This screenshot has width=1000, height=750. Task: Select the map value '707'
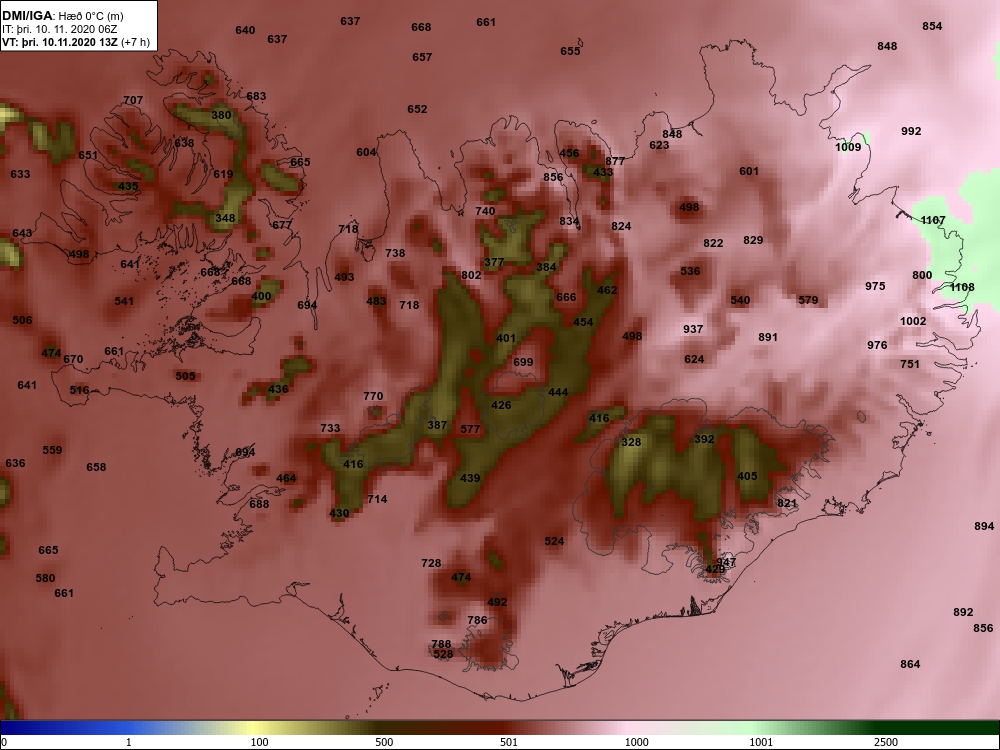point(133,100)
